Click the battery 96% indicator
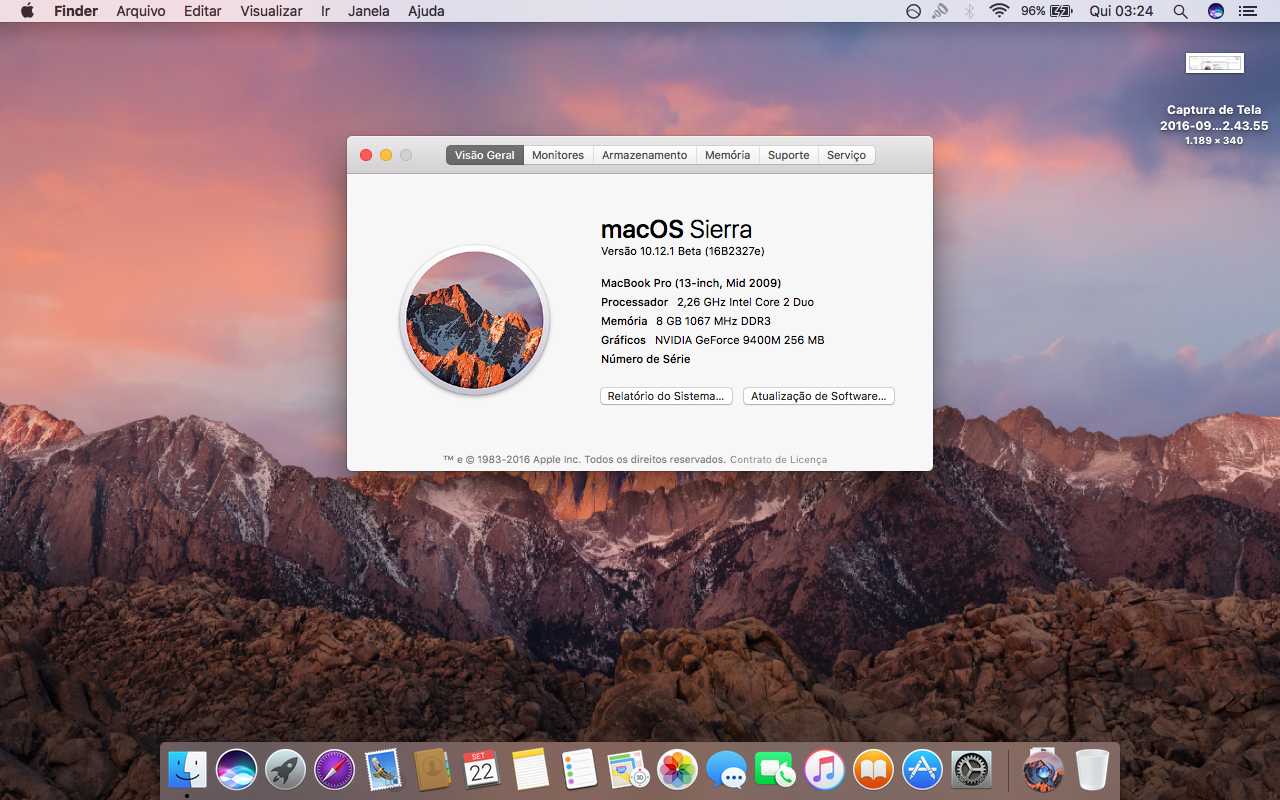The image size is (1280, 800). 1046,11
